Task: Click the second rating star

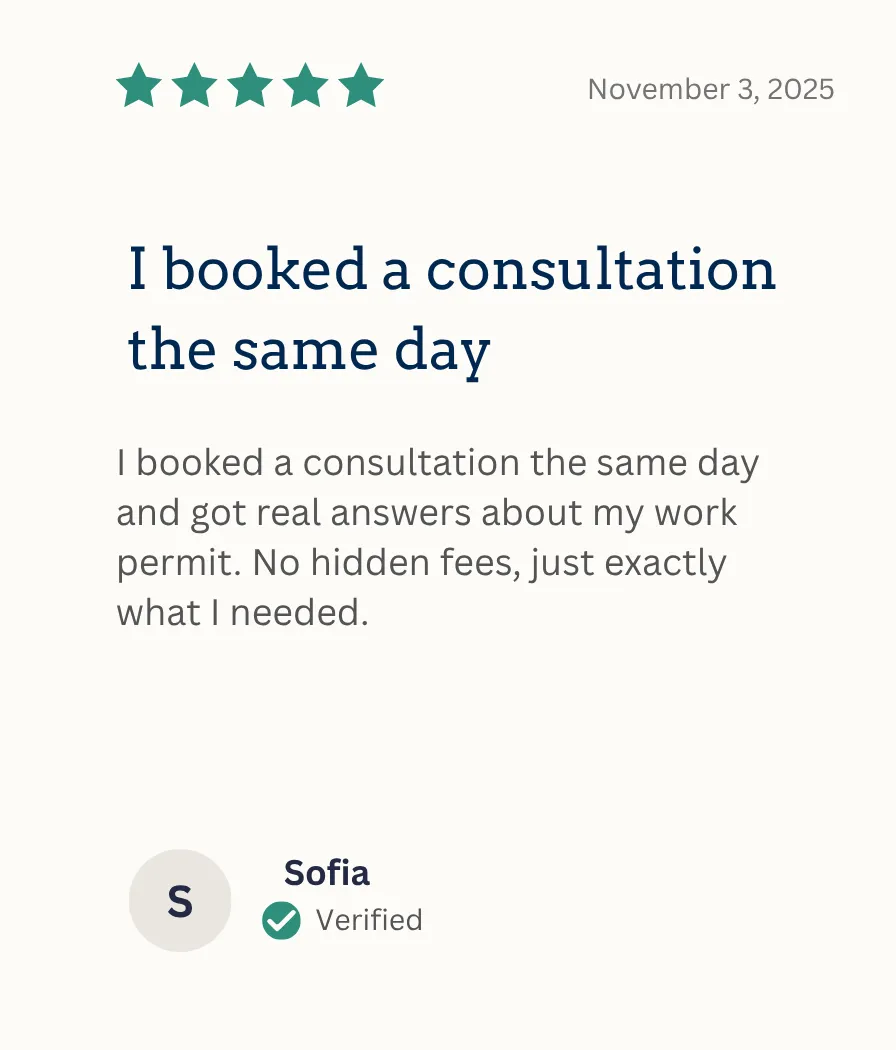Action: pyautogui.click(x=194, y=87)
